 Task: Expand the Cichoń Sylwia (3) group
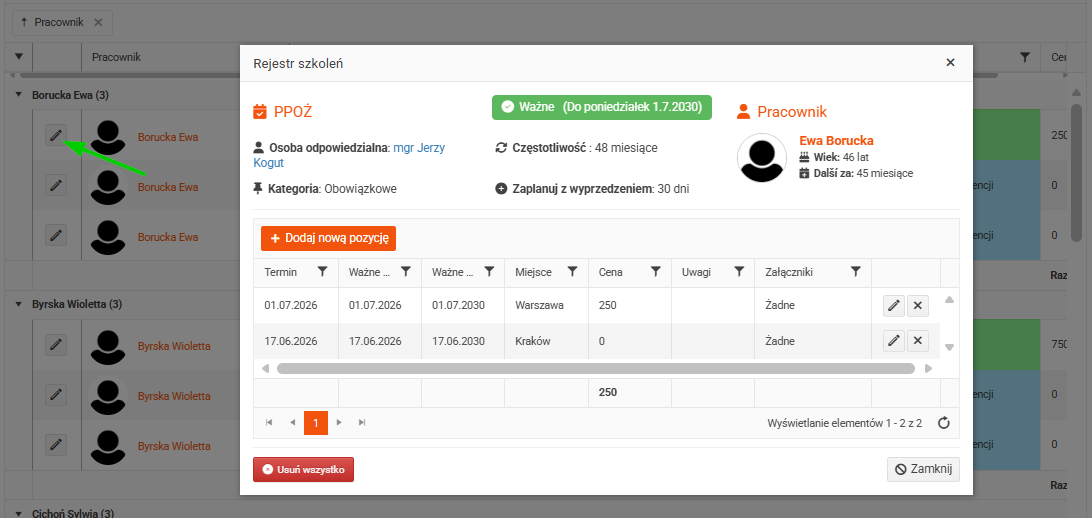coord(19,513)
